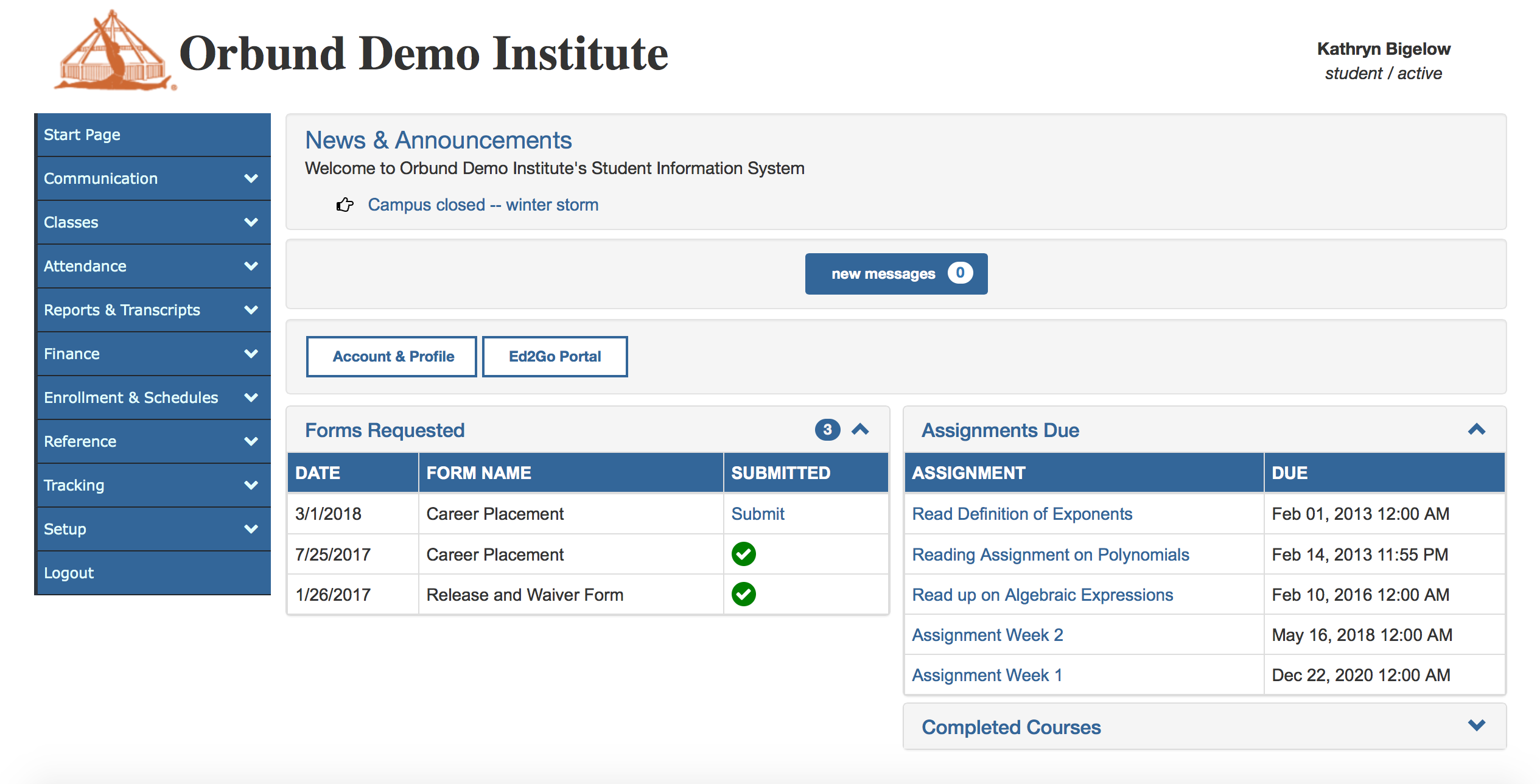The width and height of the screenshot is (1540, 784).
Task: Collapse the Assignments Due panel
Action: pos(1476,430)
